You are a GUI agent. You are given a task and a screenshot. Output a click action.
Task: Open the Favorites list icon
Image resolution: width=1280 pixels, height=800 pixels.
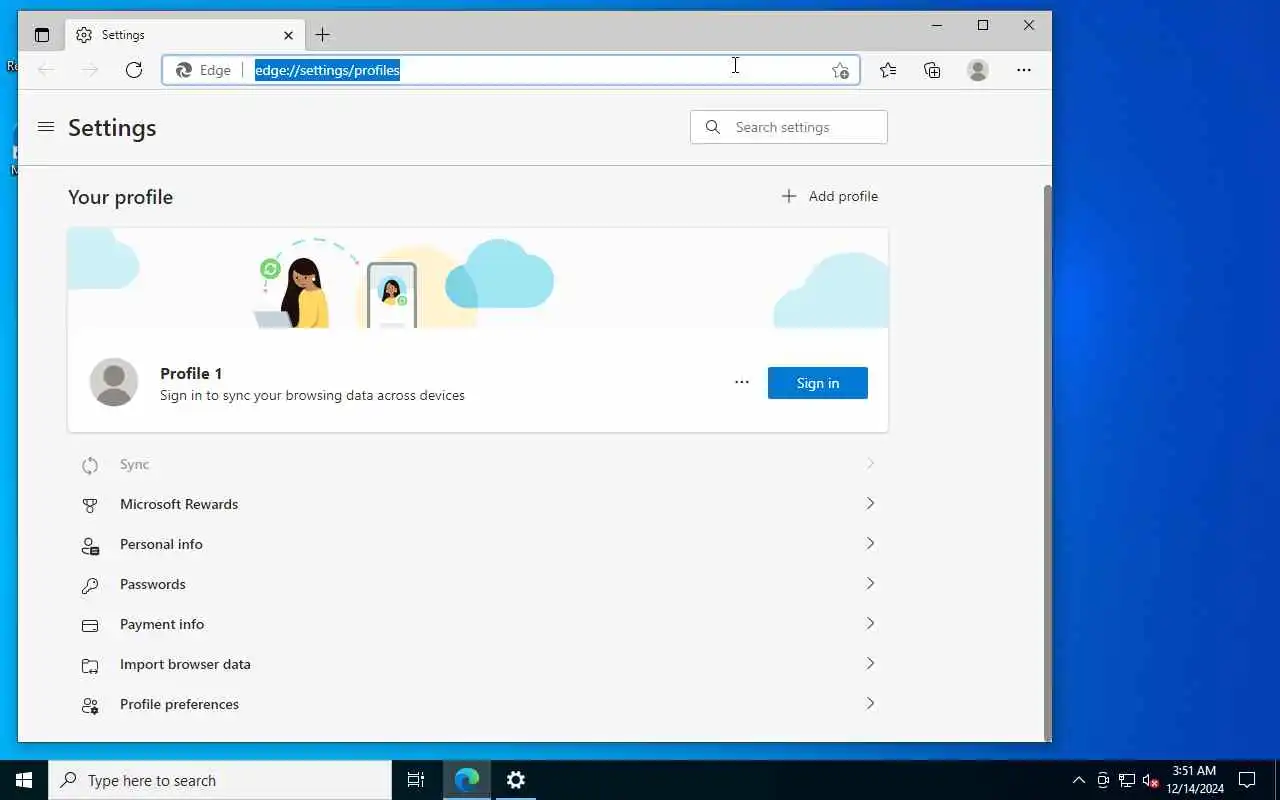click(888, 70)
